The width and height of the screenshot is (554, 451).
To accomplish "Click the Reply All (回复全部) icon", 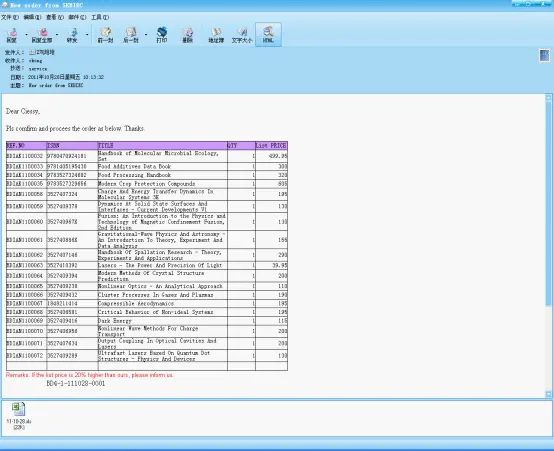I will pos(42,35).
